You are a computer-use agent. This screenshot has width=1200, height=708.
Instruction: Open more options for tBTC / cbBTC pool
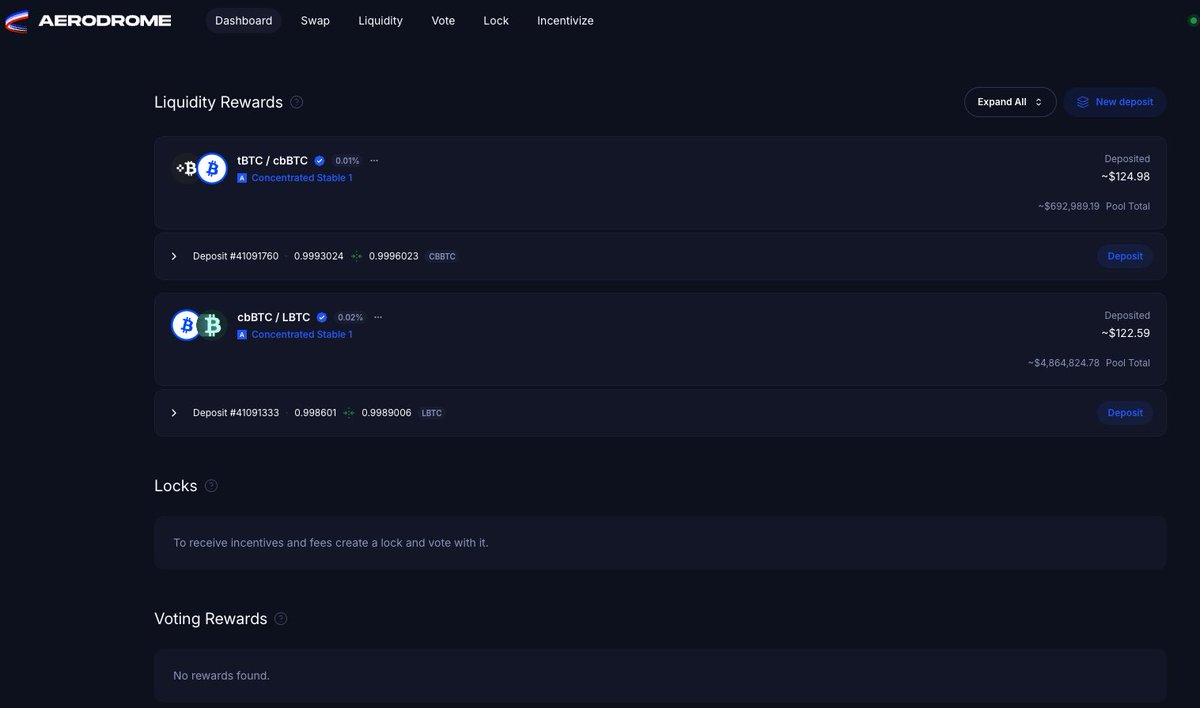click(x=374, y=160)
